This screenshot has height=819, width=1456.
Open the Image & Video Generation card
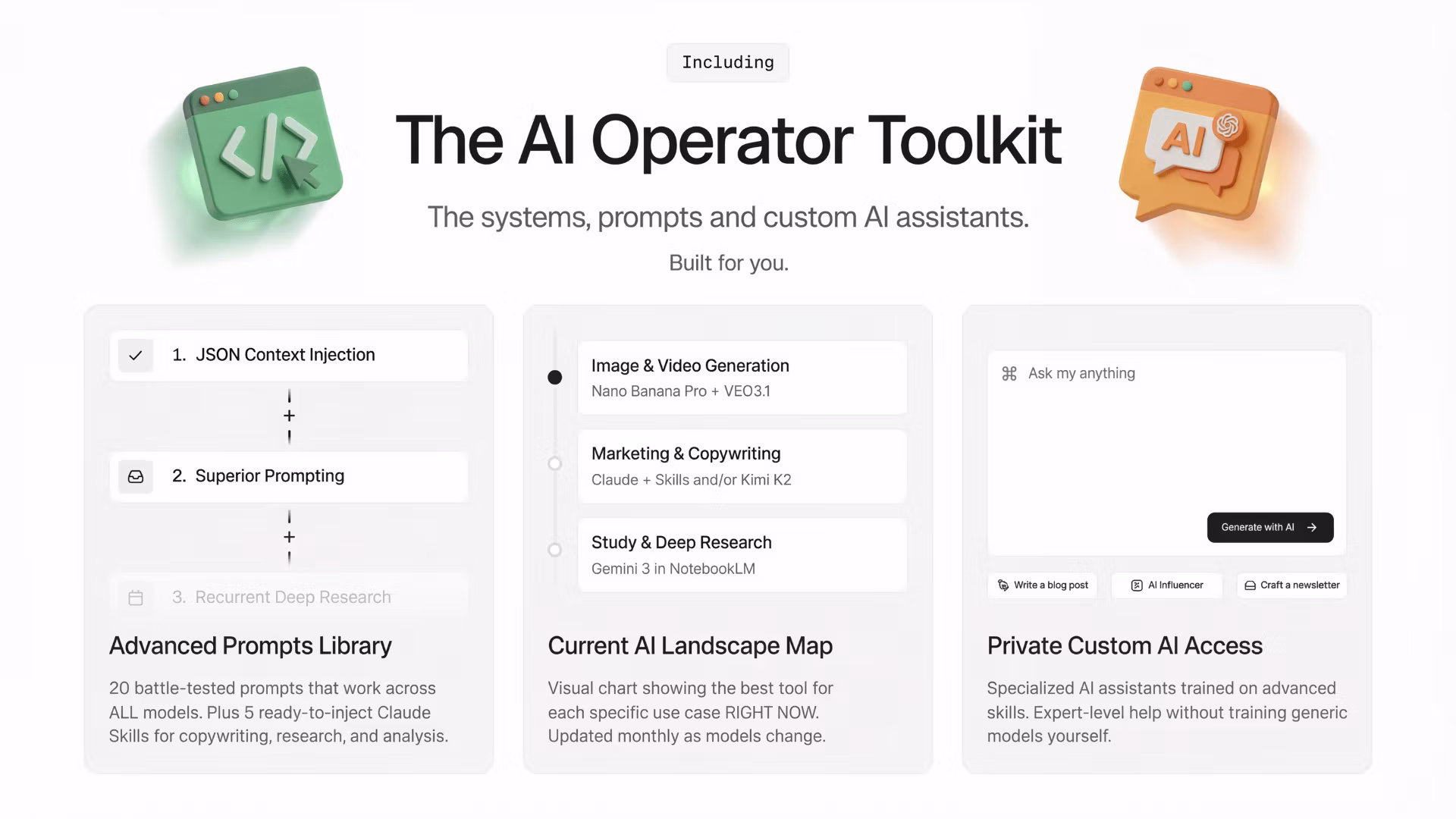click(742, 378)
